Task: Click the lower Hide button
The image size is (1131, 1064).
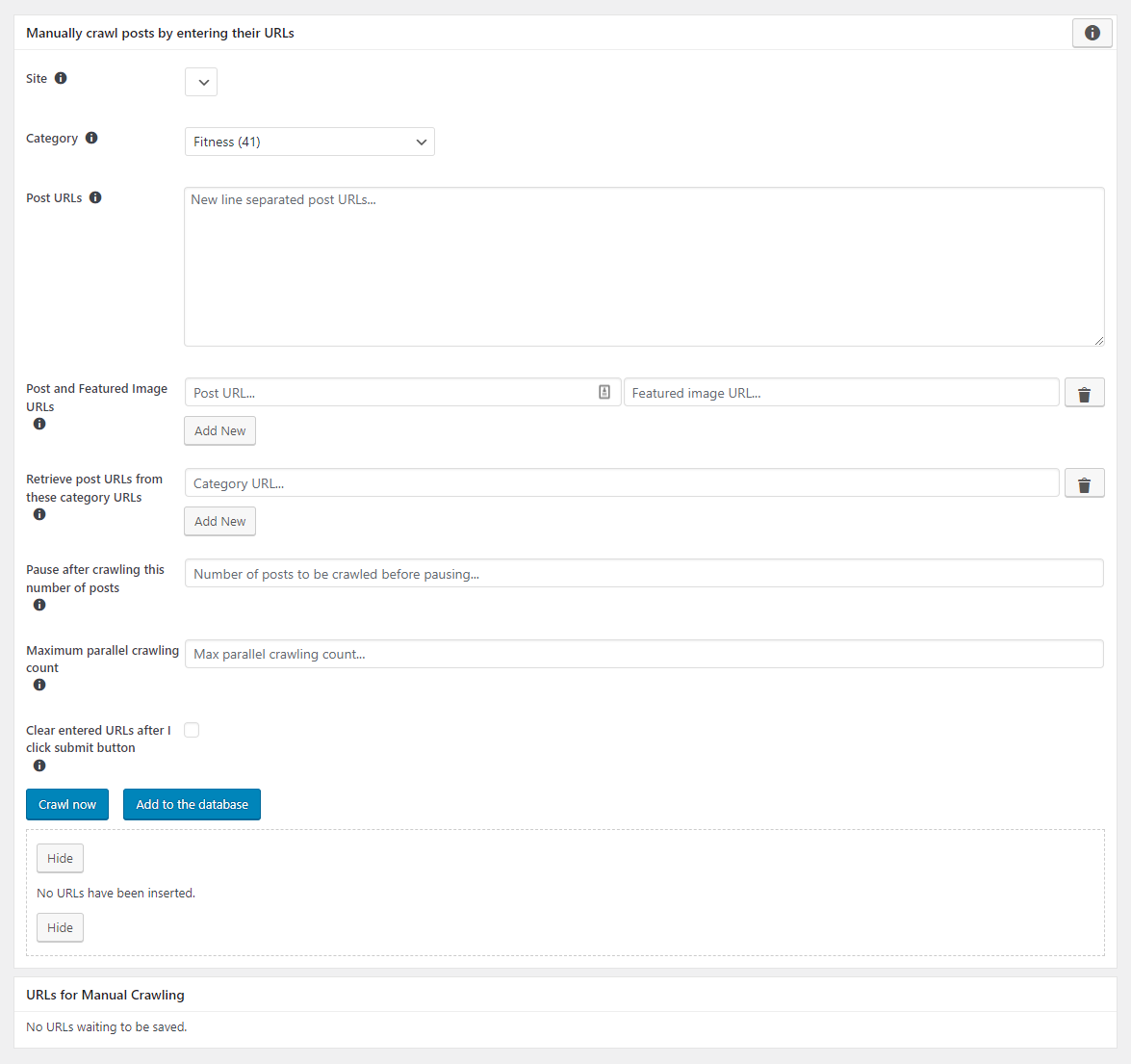Action: 60,927
